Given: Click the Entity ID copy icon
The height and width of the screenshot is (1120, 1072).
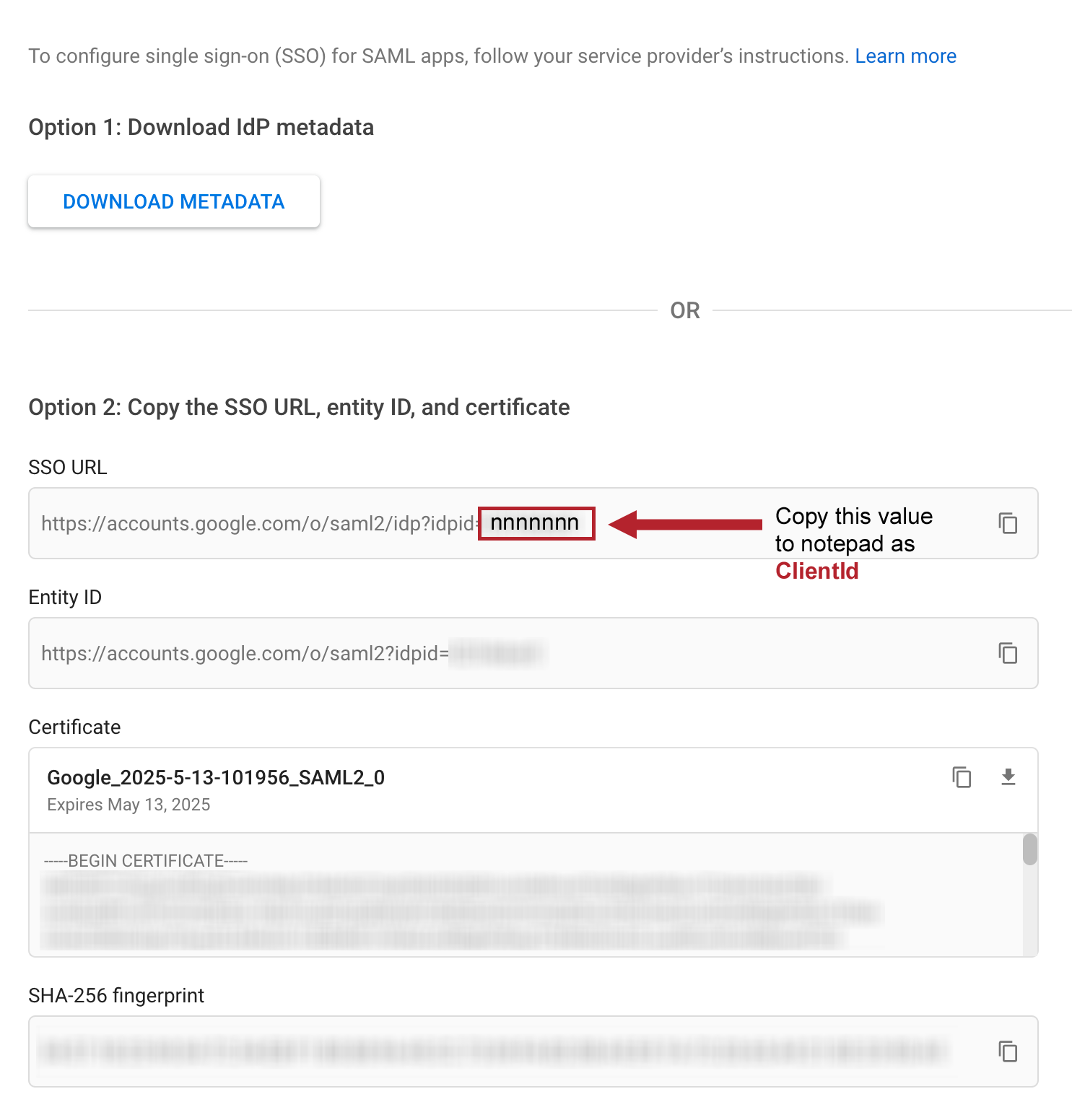Looking at the screenshot, I should tap(1008, 654).
